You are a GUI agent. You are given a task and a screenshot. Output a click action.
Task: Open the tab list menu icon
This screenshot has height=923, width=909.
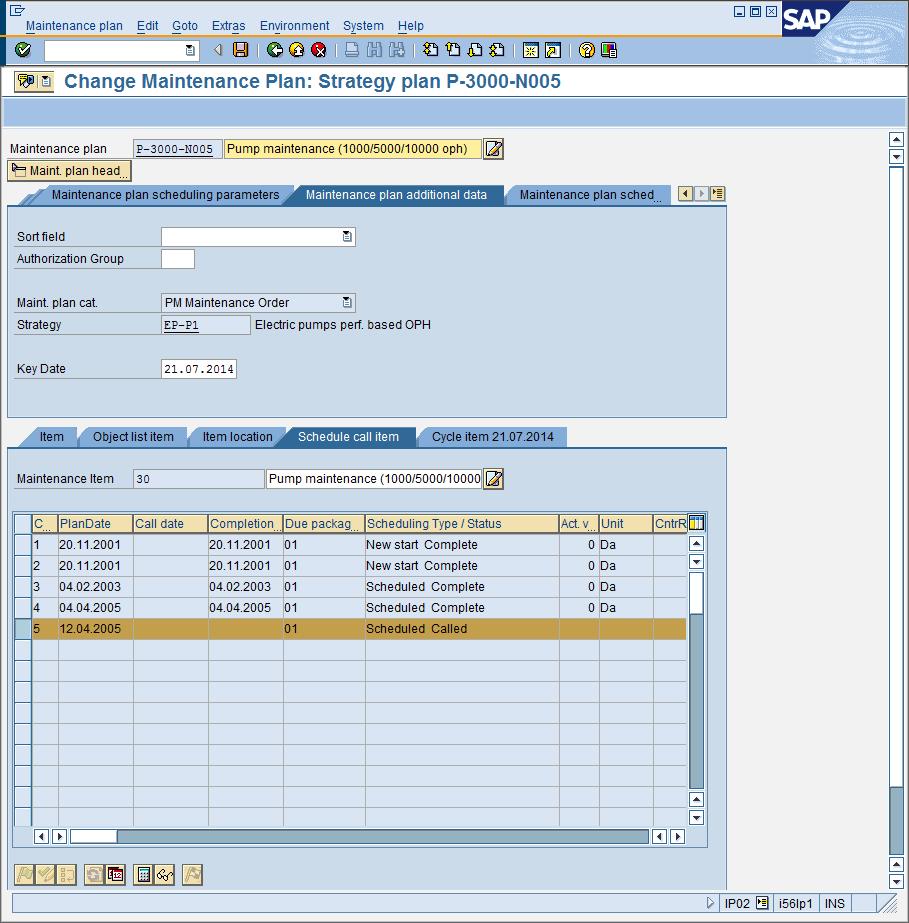pyautogui.click(x=718, y=194)
